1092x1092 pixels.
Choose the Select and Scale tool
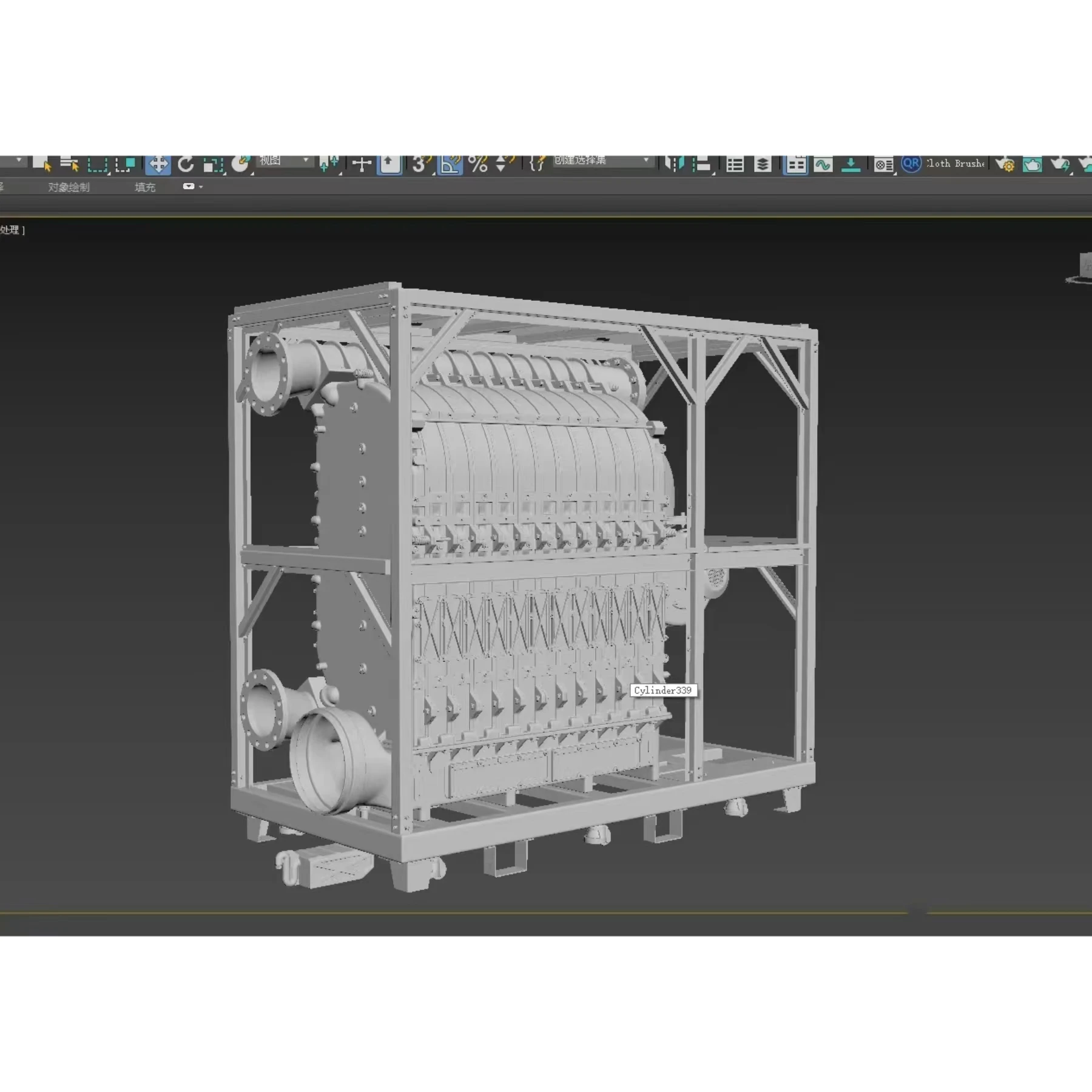(213, 164)
